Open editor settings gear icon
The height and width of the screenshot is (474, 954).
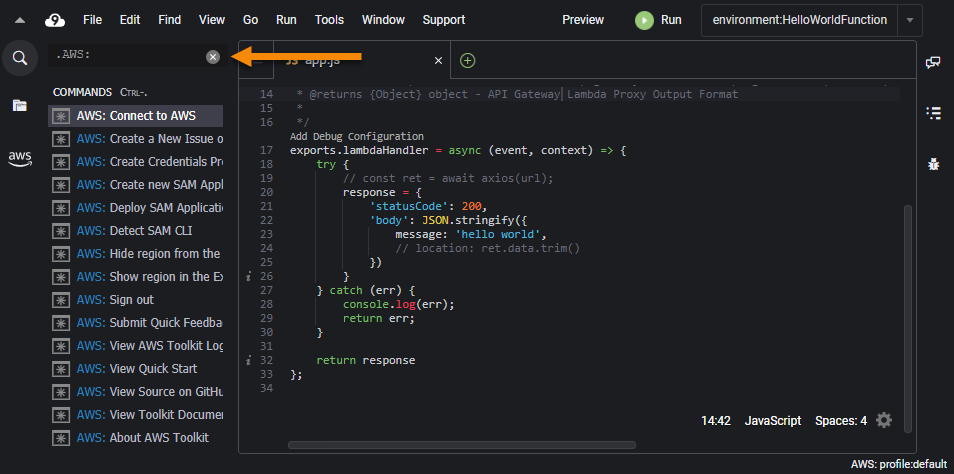884,420
